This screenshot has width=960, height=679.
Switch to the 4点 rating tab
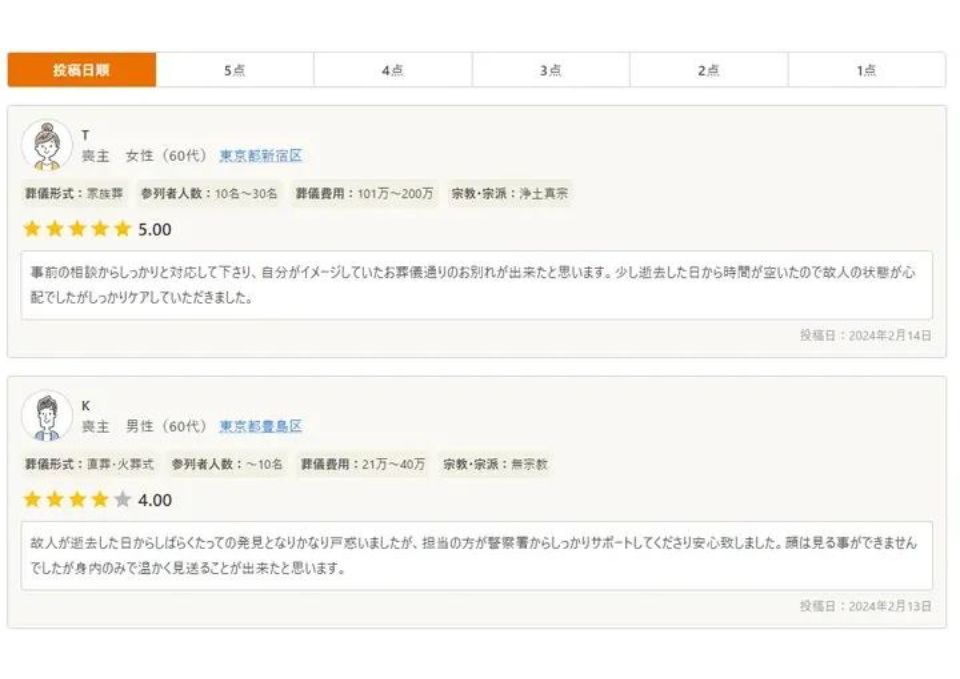(393, 70)
